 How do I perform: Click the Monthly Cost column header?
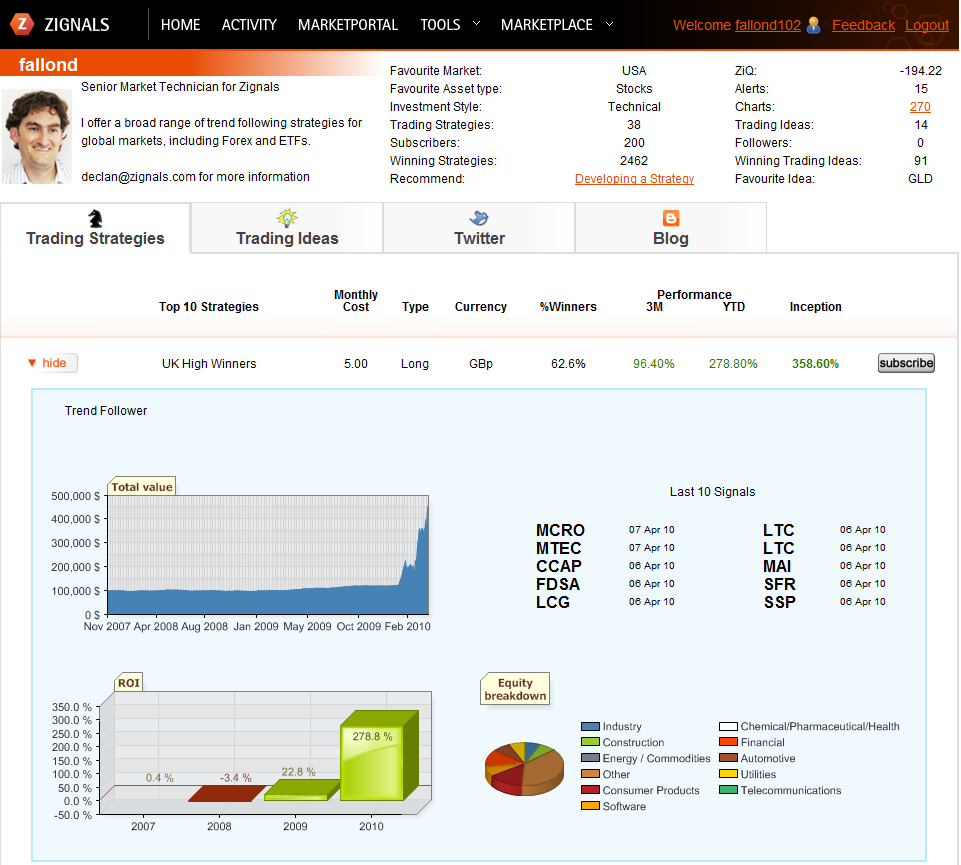355,300
